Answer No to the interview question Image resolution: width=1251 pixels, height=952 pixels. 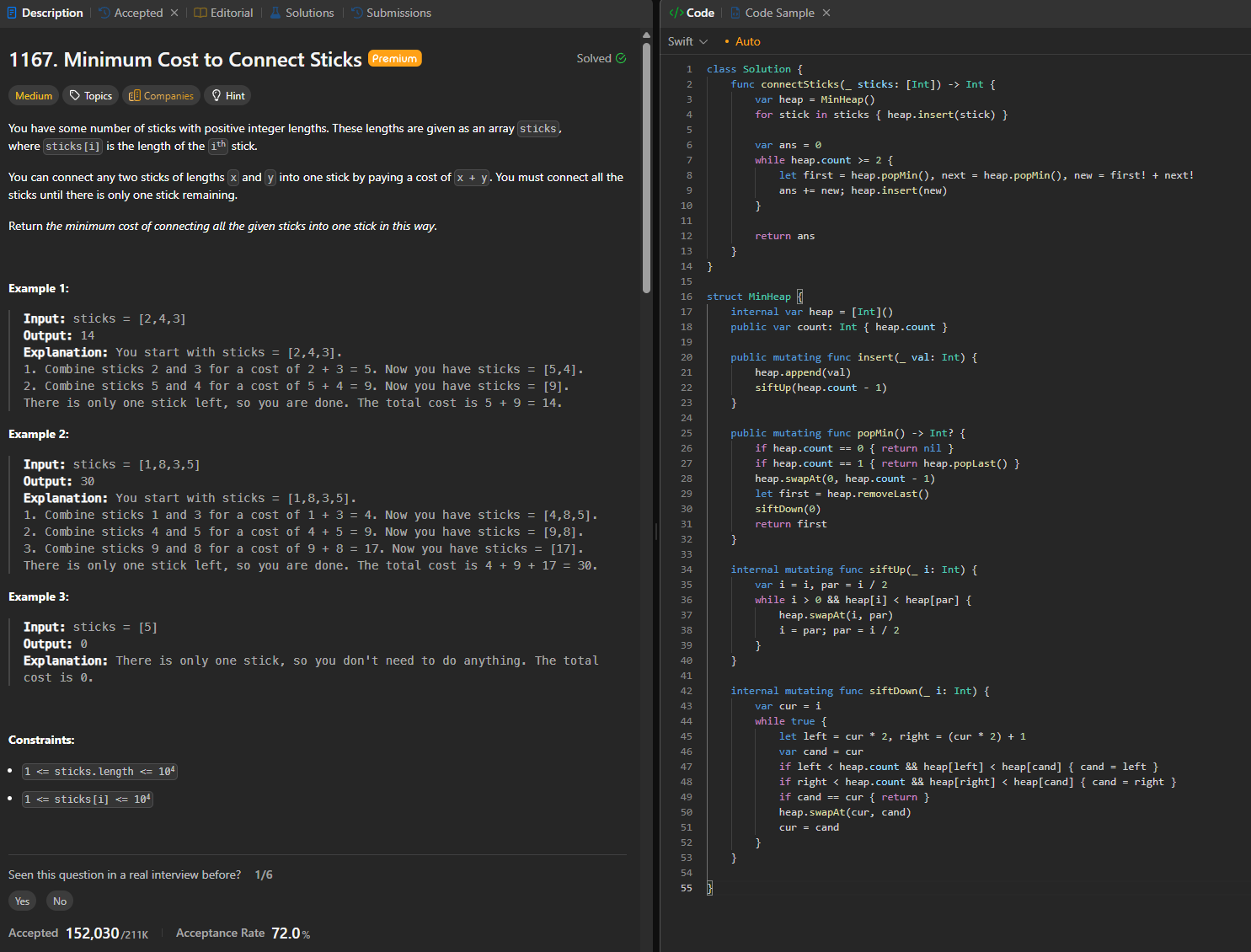(x=59, y=901)
